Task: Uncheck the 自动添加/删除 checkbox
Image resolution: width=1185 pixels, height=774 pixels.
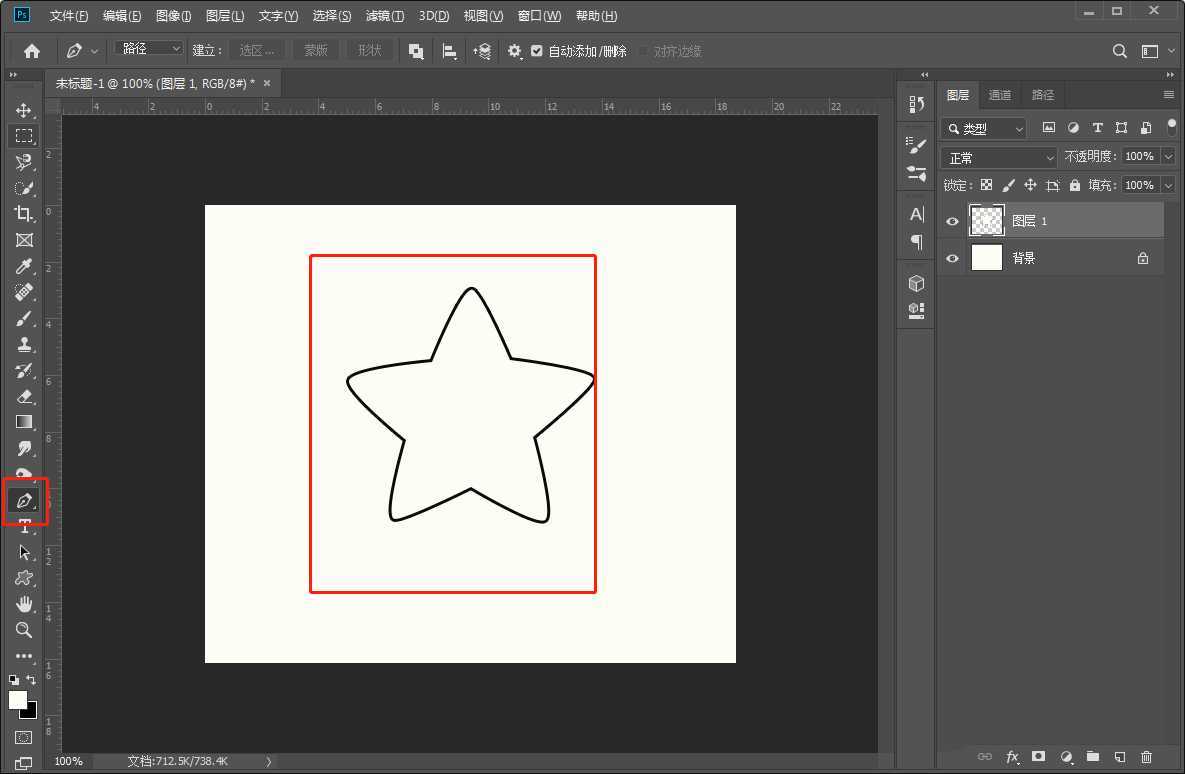Action: [x=537, y=51]
